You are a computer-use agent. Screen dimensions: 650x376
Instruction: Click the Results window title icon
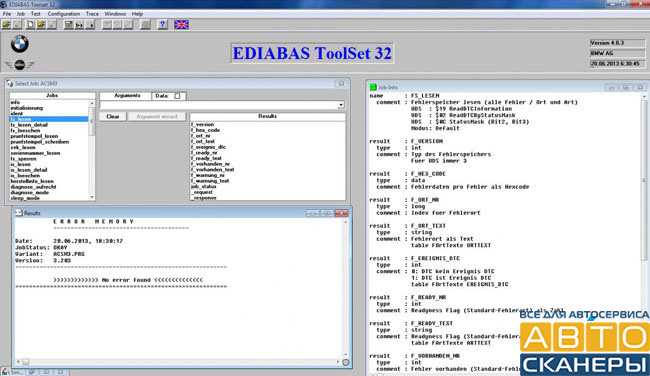coord(19,213)
